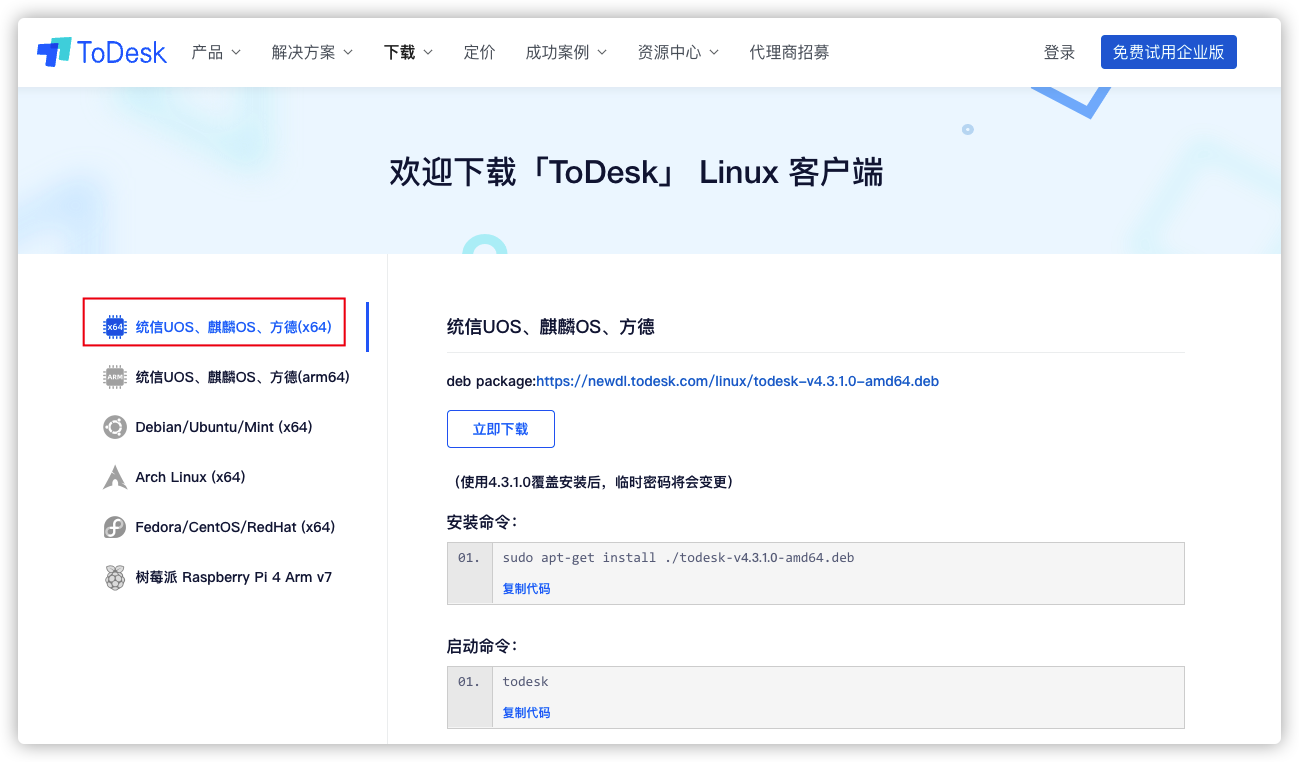Click the sudo apt-get install command text
1299x762 pixels.
pos(678,558)
